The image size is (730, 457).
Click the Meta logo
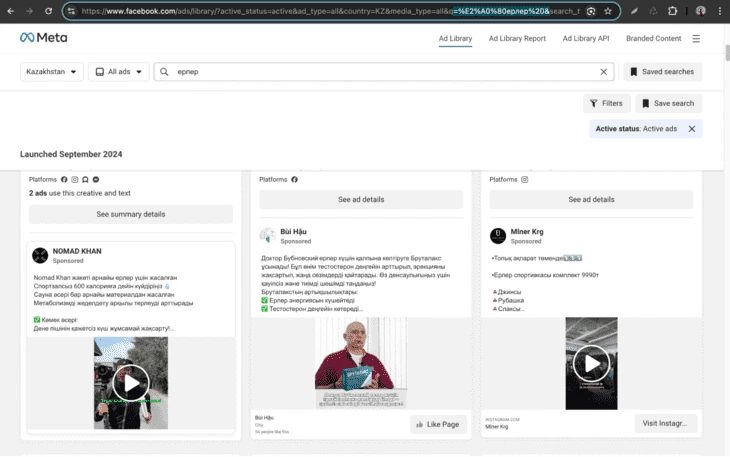43,38
